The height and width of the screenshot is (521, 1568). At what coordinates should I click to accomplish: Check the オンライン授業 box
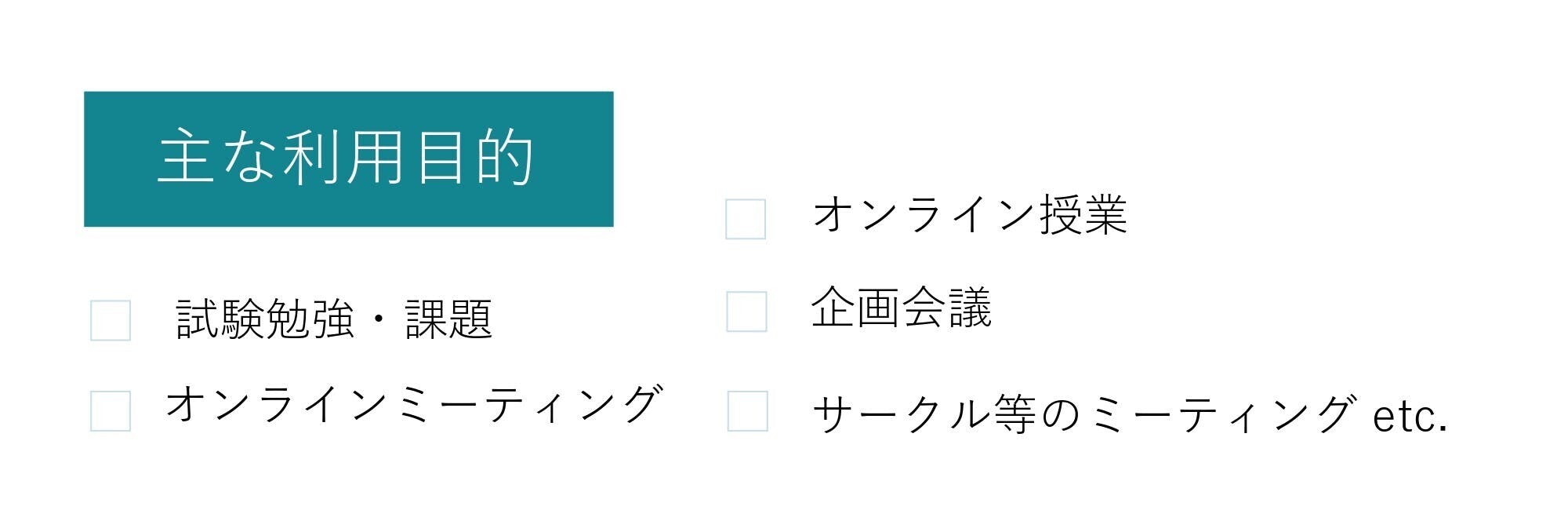(746, 219)
